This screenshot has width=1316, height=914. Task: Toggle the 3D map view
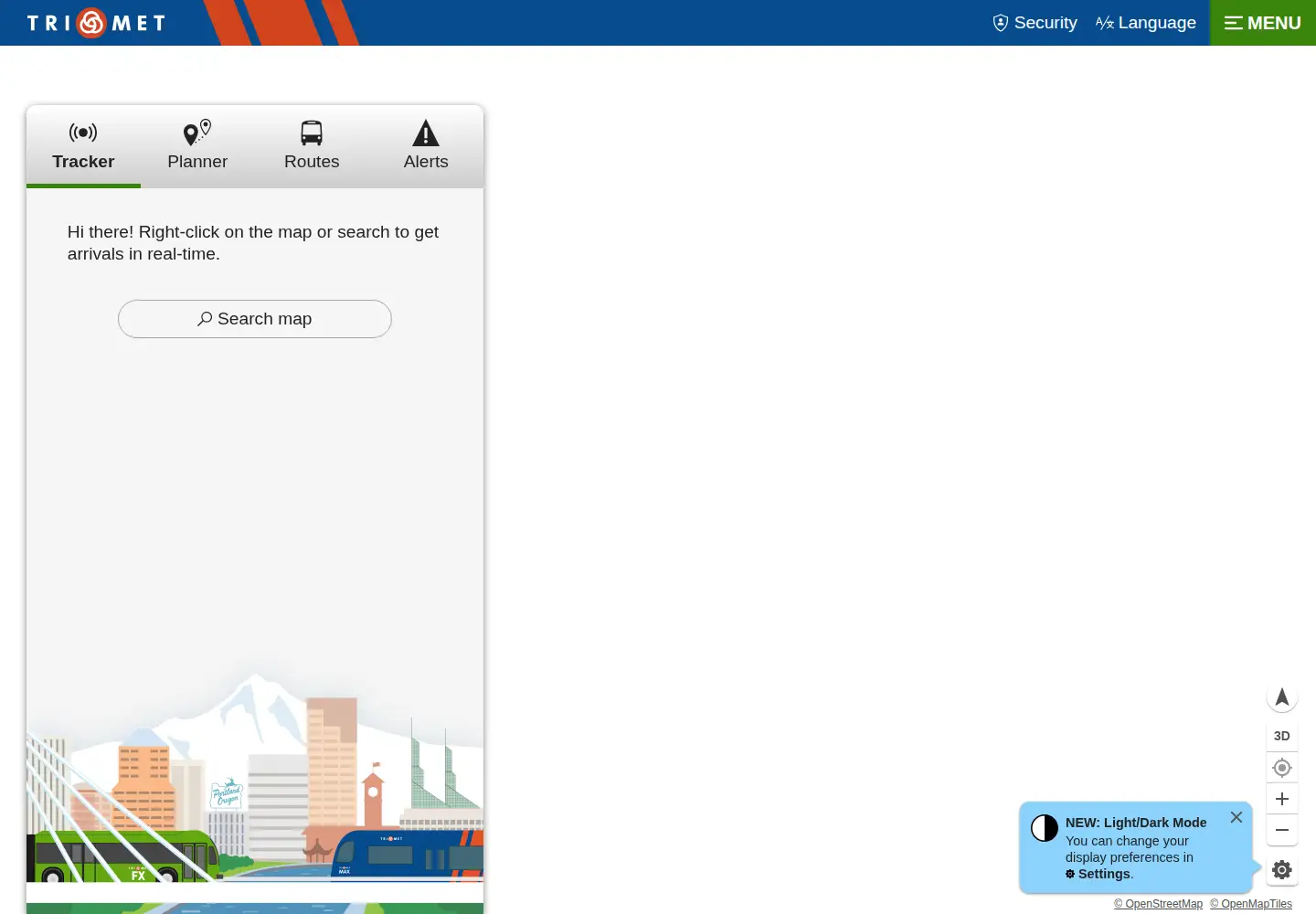[1282, 736]
